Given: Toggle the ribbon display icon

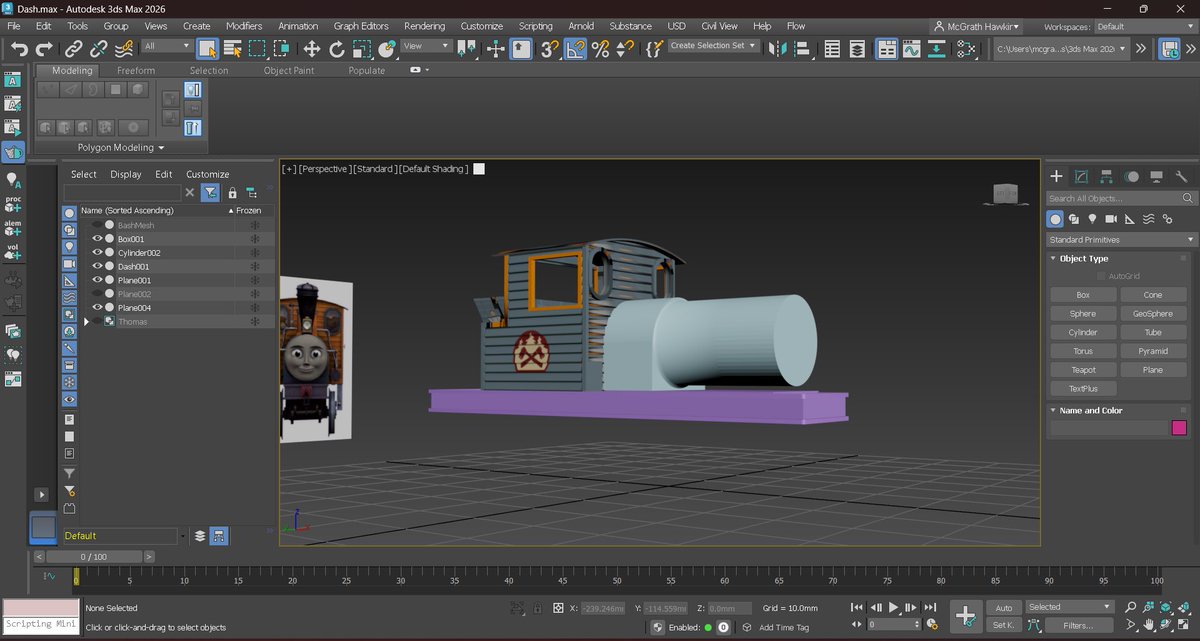Looking at the screenshot, I should (886, 48).
